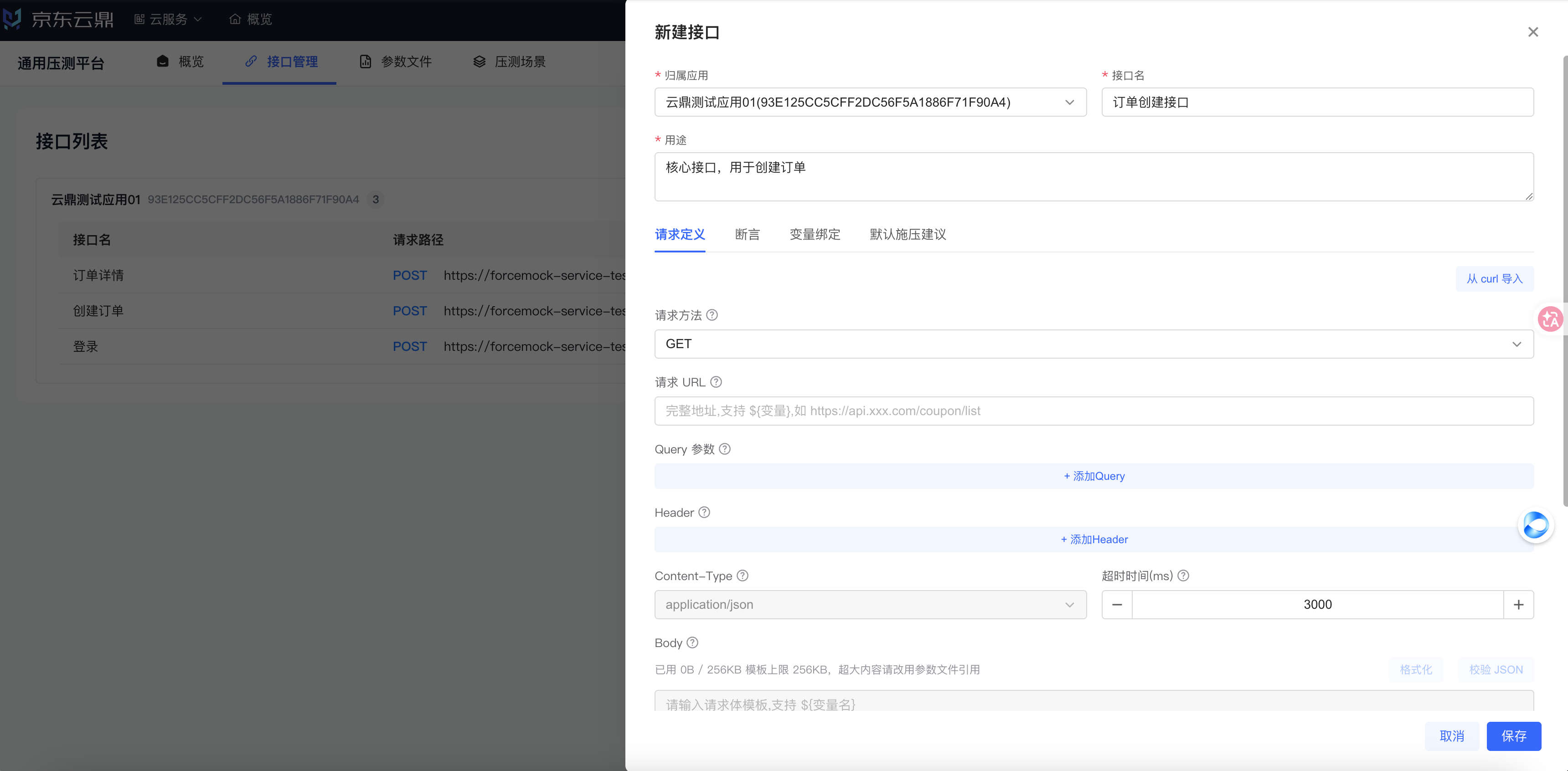1568x771 pixels.
Task: Click the help icon next to 请求方法
Action: (x=712, y=314)
